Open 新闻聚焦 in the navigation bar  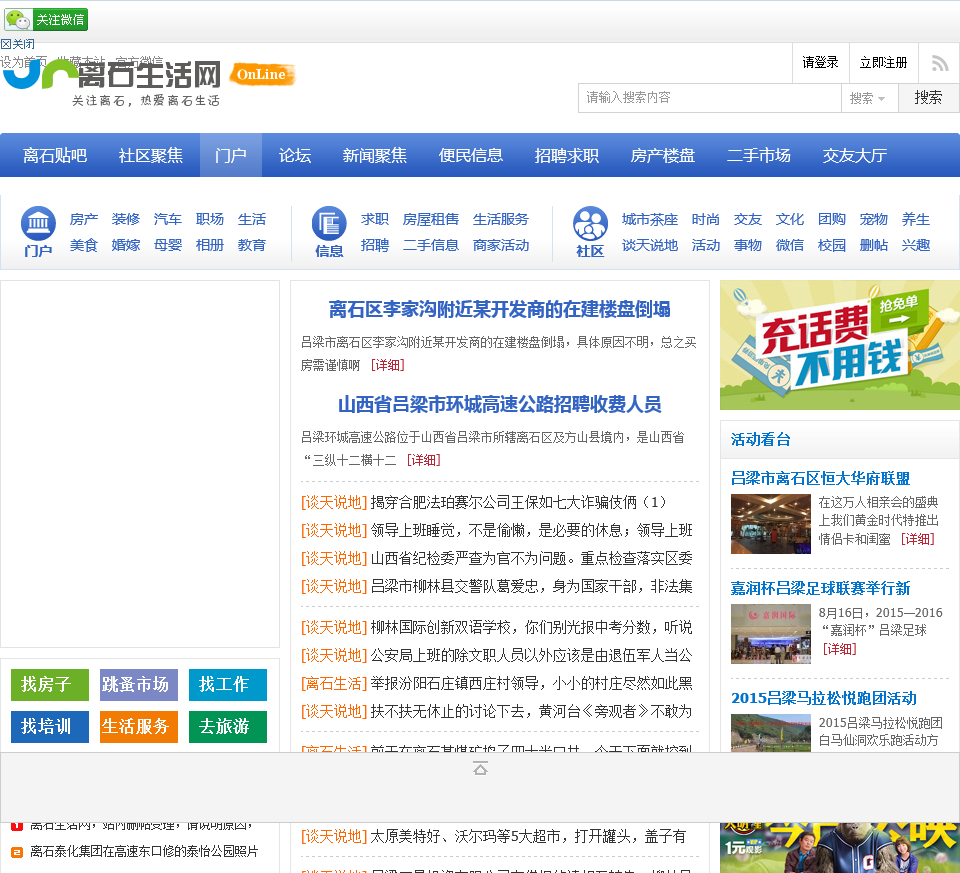pyautogui.click(x=375, y=156)
